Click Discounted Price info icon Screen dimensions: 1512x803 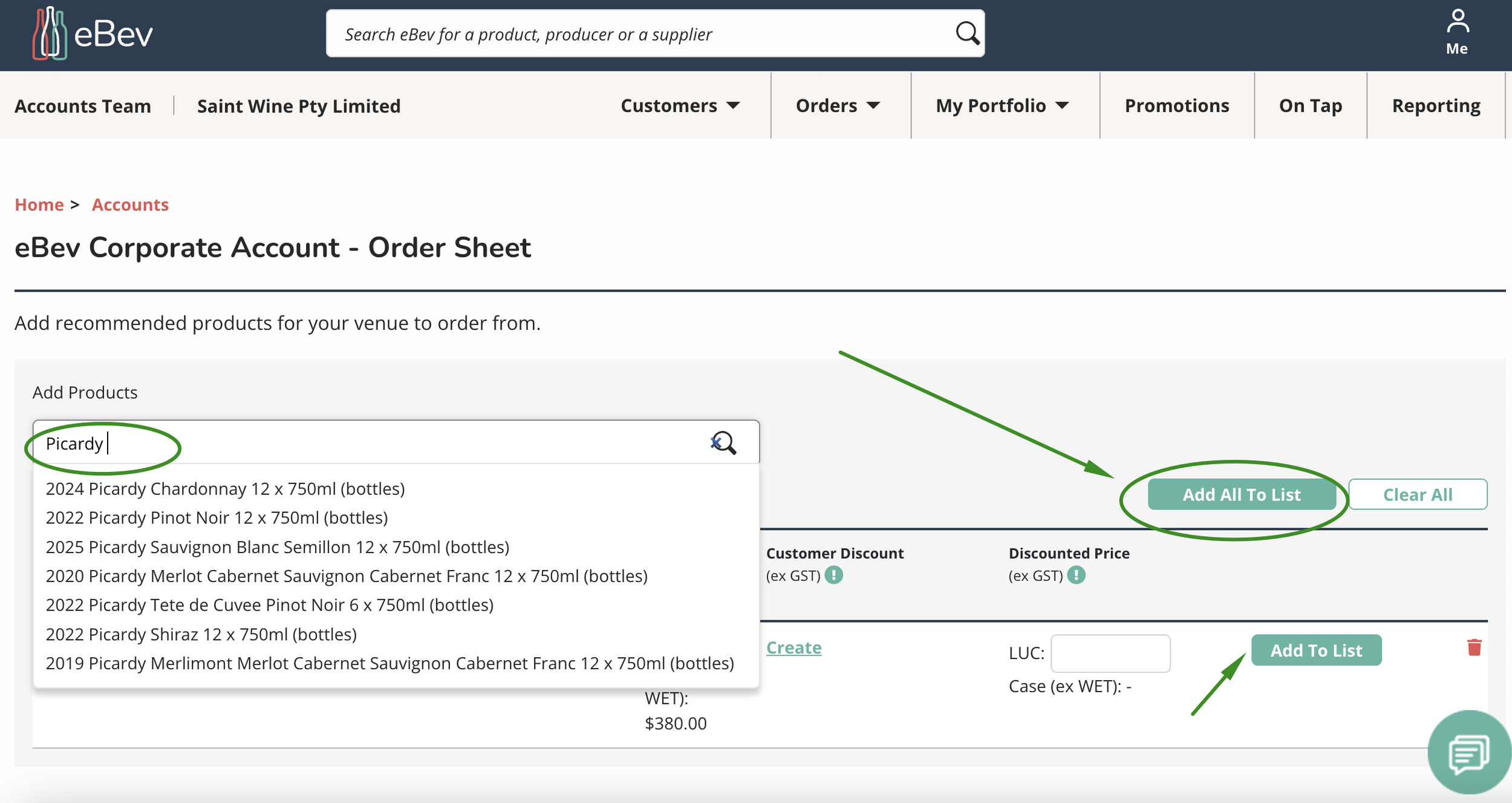pos(1076,575)
